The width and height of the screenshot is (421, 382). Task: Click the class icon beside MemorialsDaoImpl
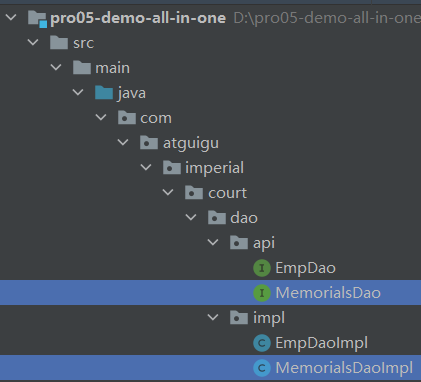point(262,368)
